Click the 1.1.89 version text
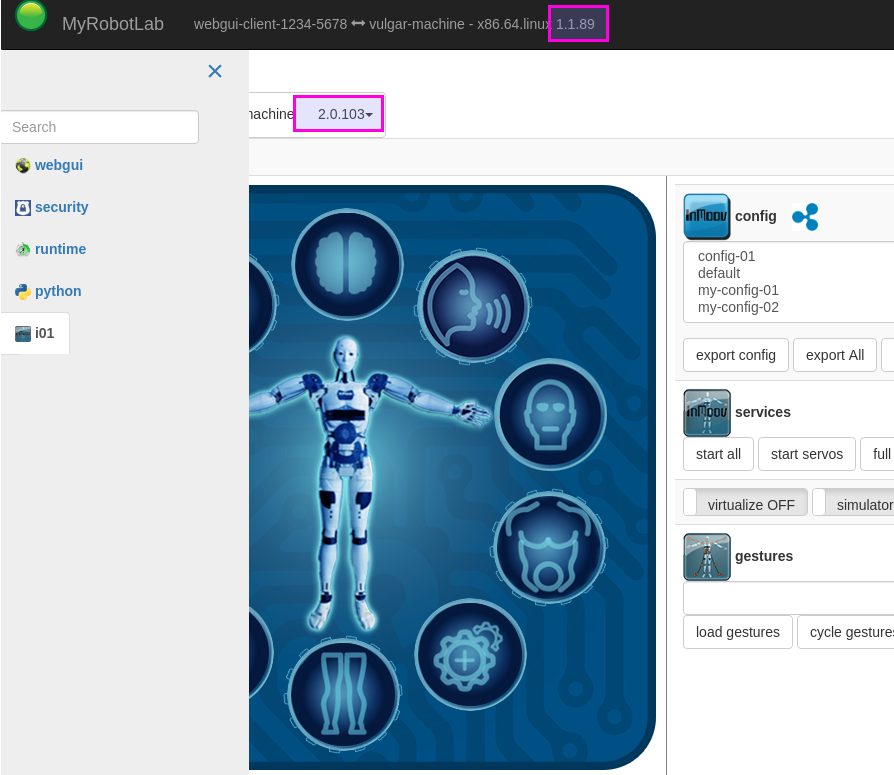This screenshot has width=894, height=775. pyautogui.click(x=575, y=25)
